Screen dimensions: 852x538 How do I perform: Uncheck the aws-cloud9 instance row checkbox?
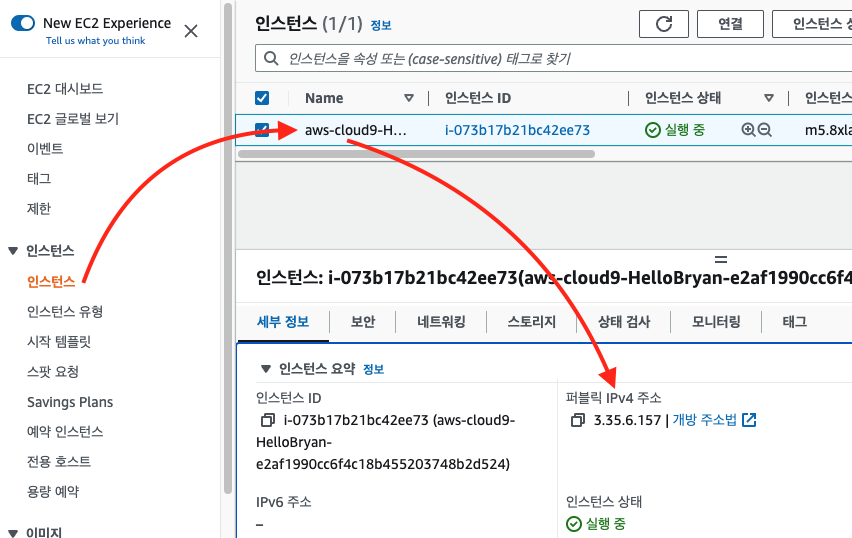click(262, 130)
